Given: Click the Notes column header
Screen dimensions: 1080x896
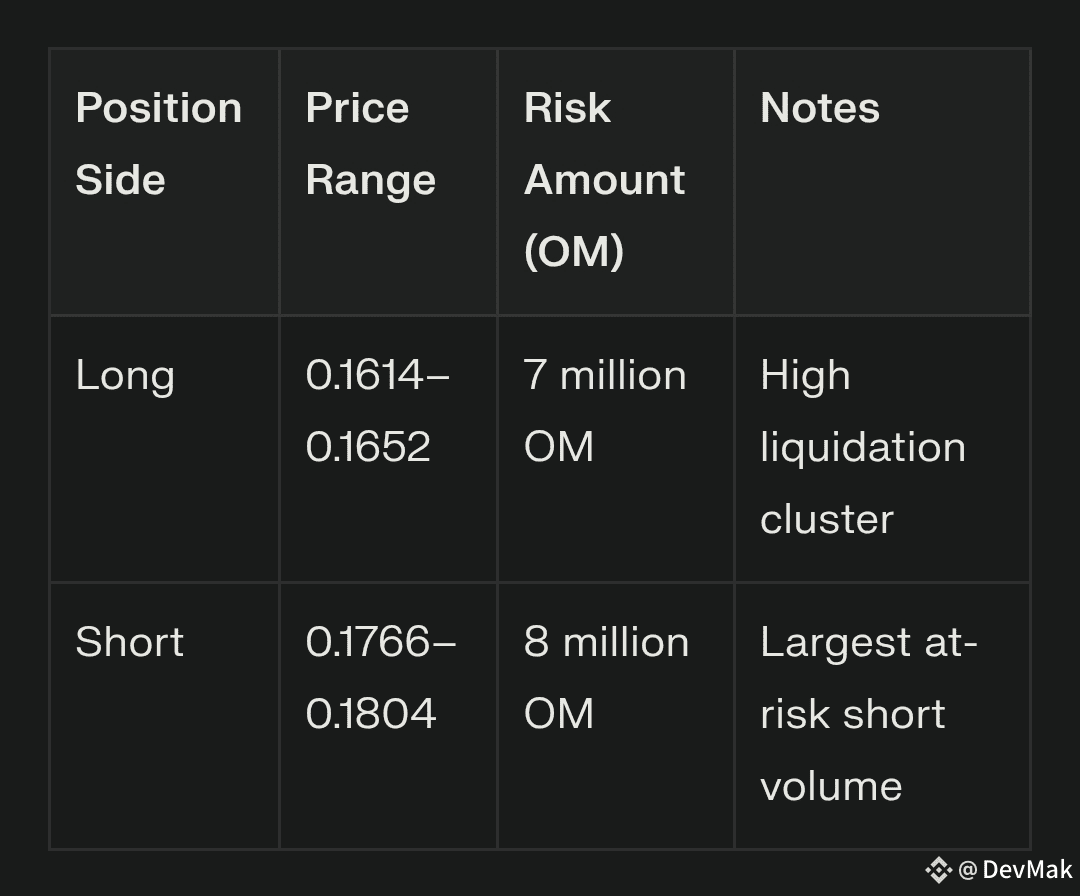Looking at the screenshot, I should [x=882, y=182].
